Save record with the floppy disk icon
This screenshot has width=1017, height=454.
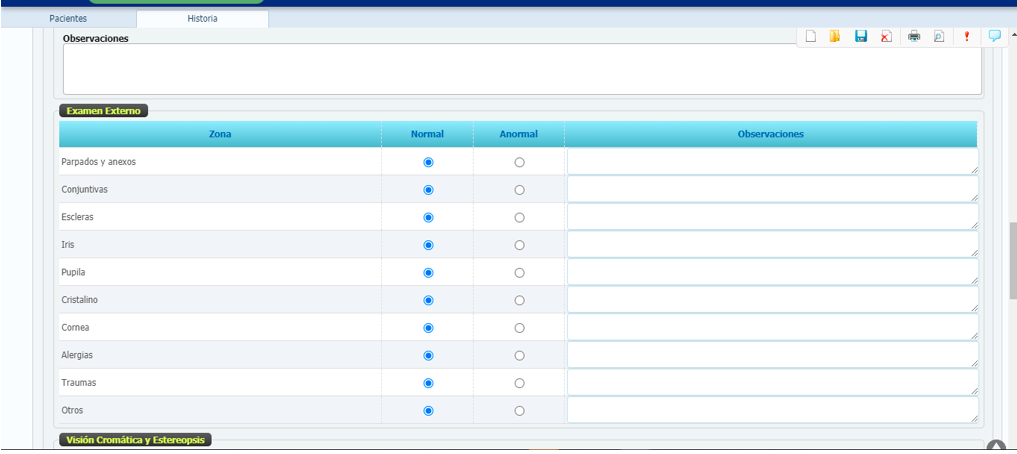tap(861, 37)
